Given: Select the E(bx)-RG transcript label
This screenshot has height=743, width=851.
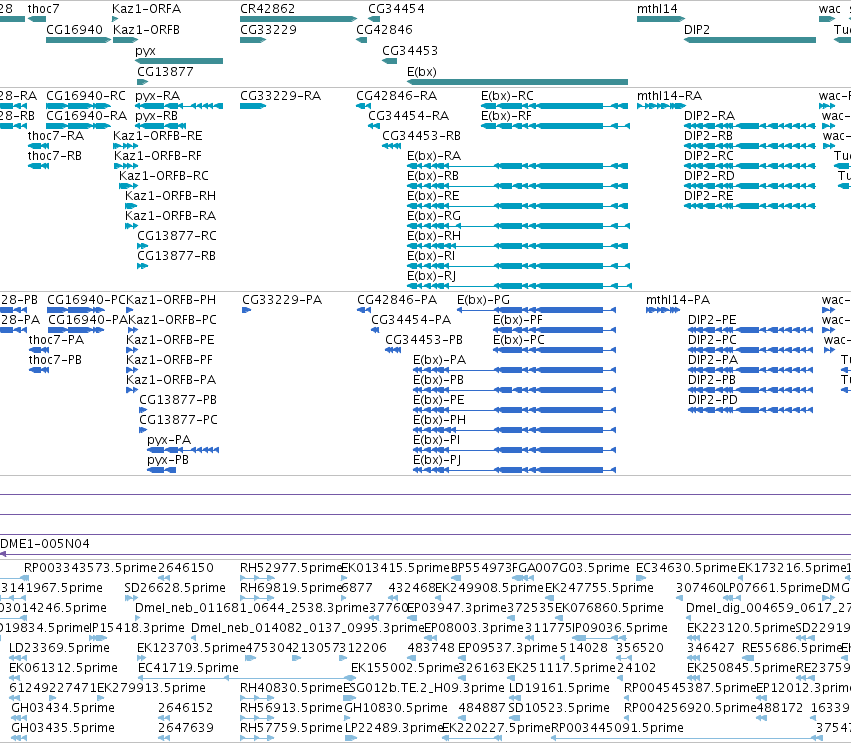Looking at the screenshot, I should [434, 215].
